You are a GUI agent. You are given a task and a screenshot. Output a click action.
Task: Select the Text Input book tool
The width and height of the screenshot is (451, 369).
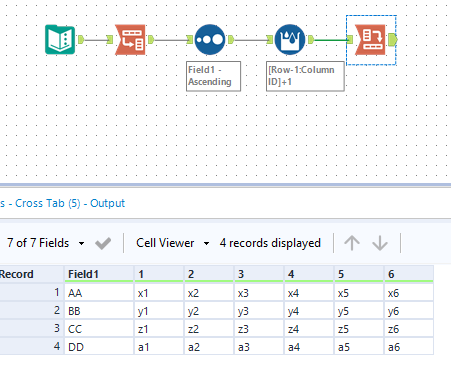click(x=60, y=39)
